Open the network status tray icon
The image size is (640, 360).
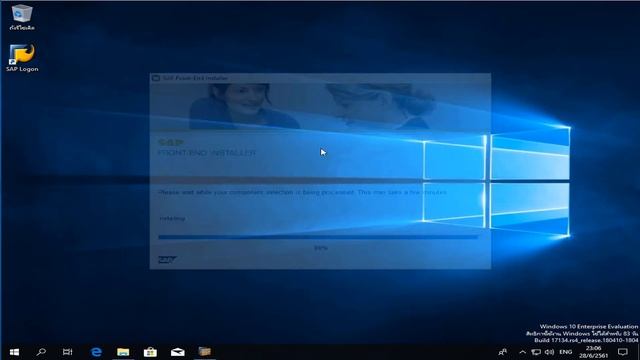click(536, 352)
